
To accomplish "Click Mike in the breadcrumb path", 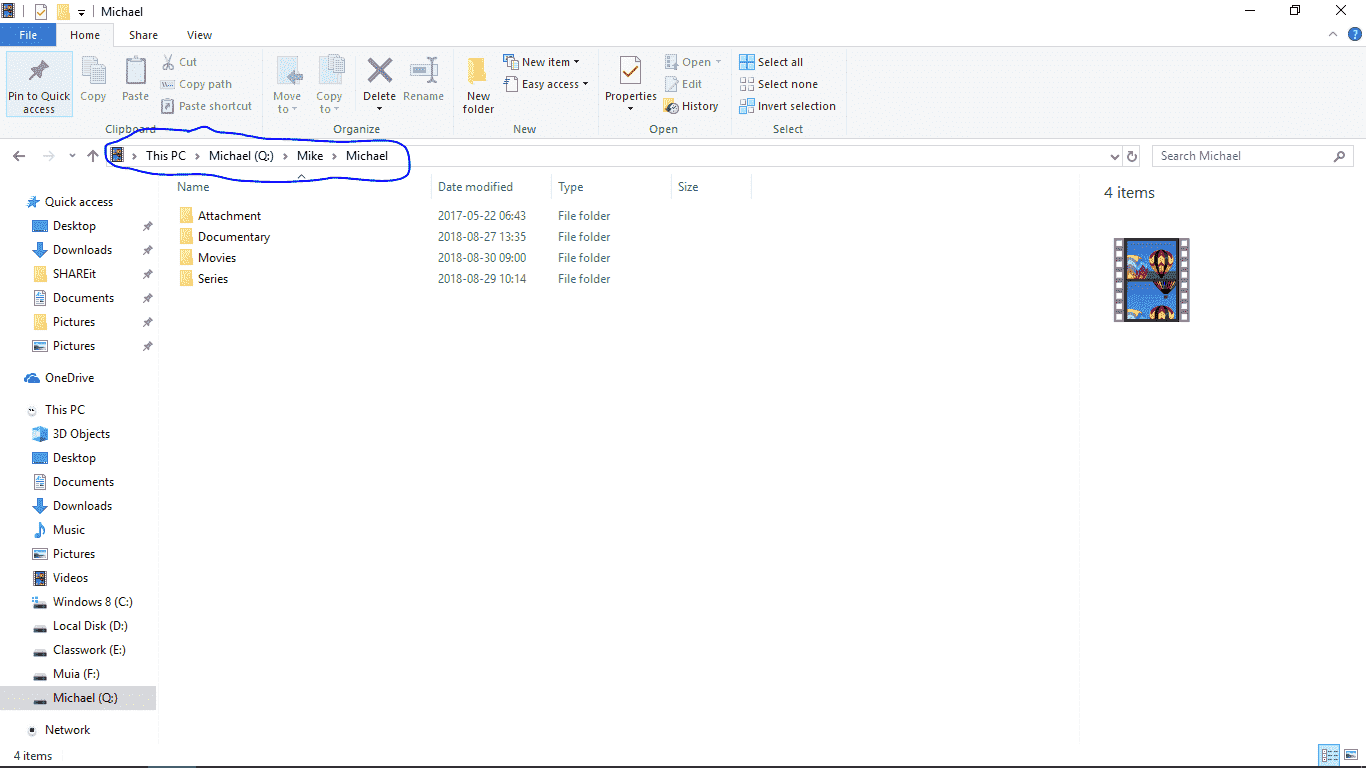I will tap(309, 156).
